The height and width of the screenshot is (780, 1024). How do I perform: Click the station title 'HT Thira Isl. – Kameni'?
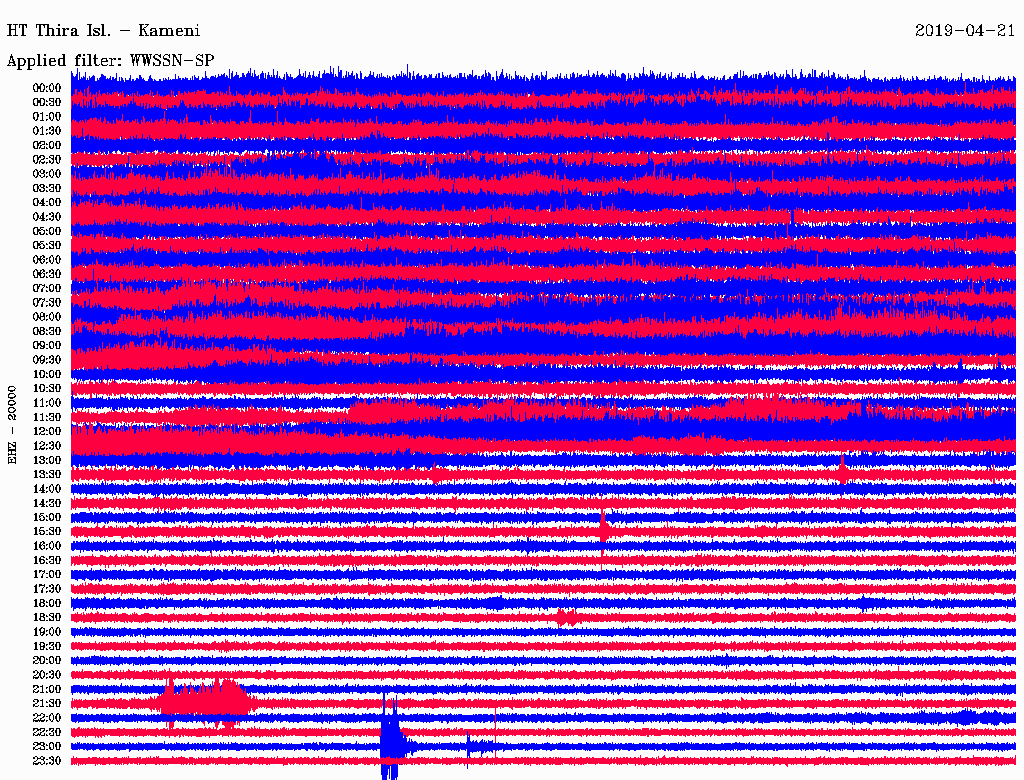click(x=103, y=31)
